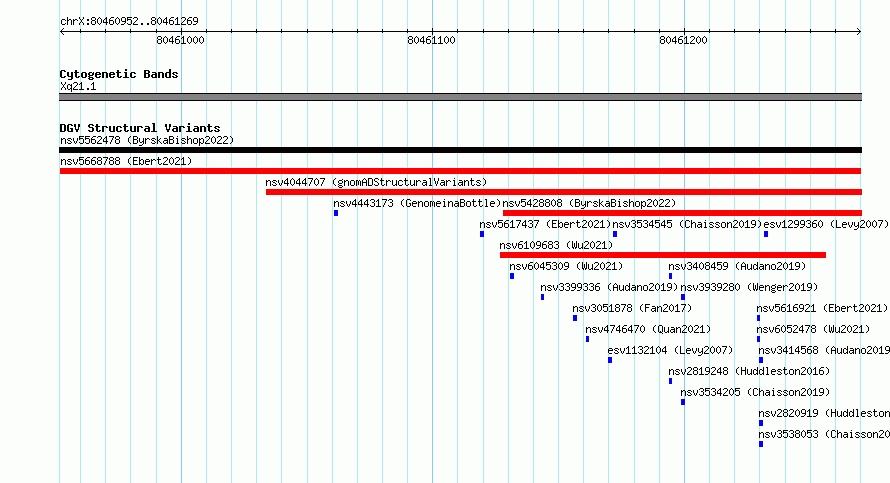Click the blue marker under nsv3538053
The width and height of the screenshot is (890, 483).
pos(761,444)
